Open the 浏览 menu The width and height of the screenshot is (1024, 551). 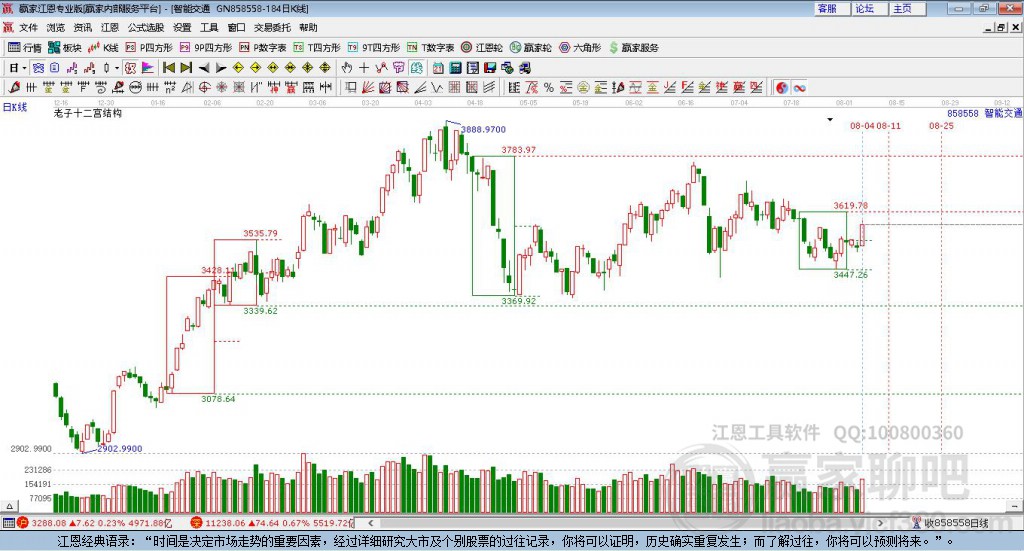pos(56,27)
